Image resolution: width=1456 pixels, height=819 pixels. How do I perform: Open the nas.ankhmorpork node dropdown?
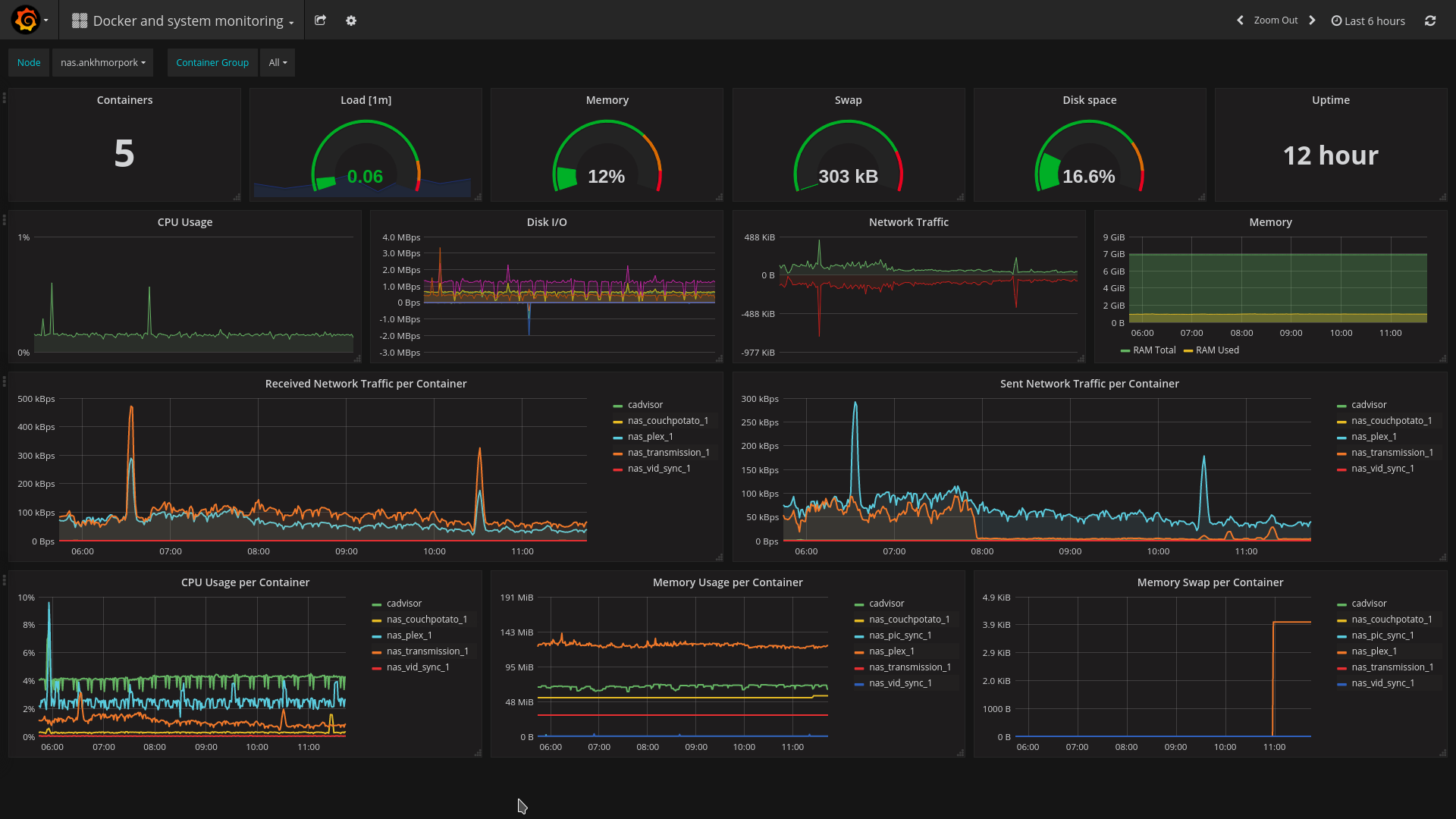click(x=102, y=63)
